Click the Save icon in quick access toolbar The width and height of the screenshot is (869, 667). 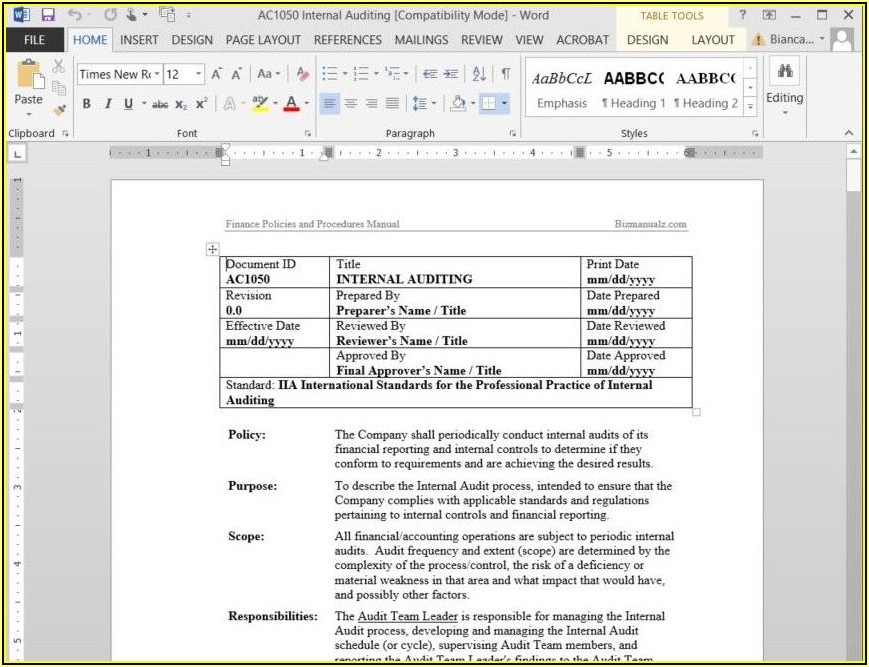pyautogui.click(x=47, y=15)
